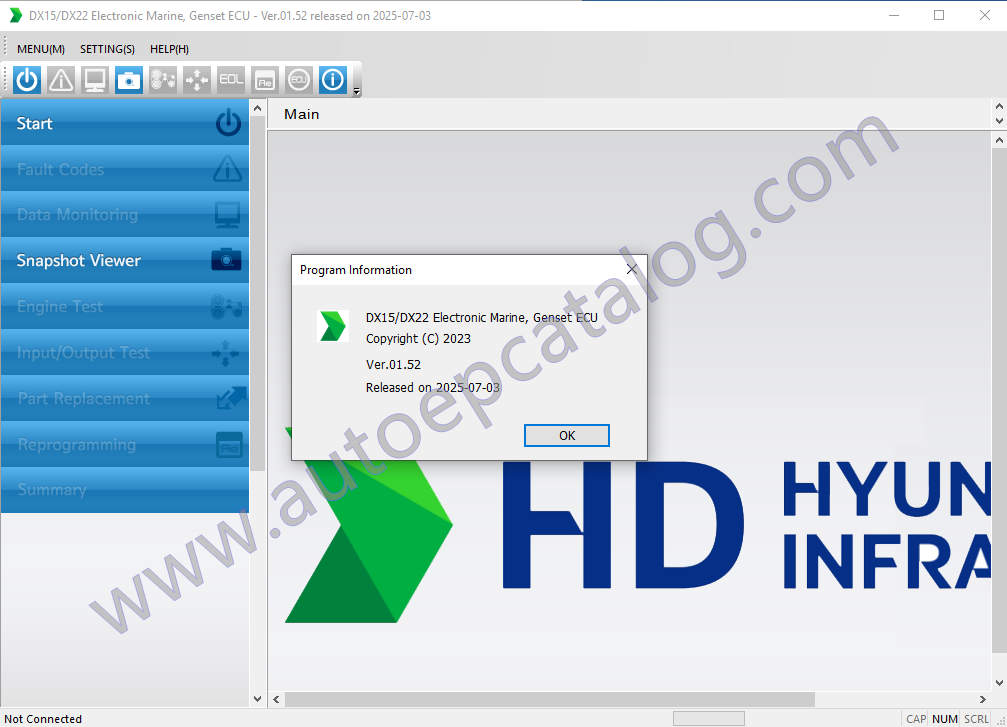
Task: Expand the toolbar overflow options arrow
Action: (x=357, y=91)
